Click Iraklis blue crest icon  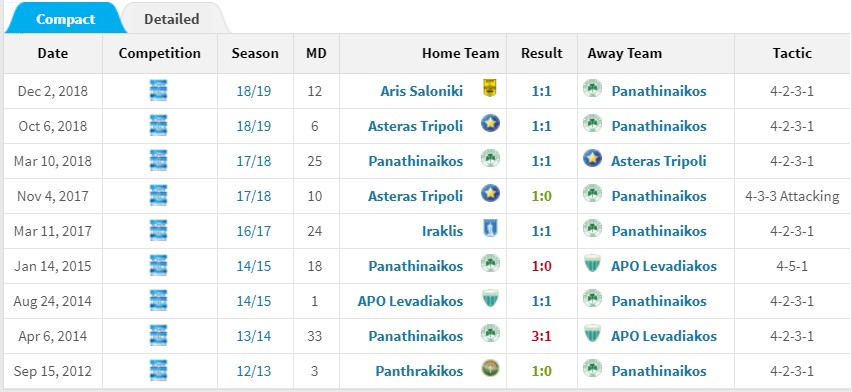pyautogui.click(x=490, y=228)
